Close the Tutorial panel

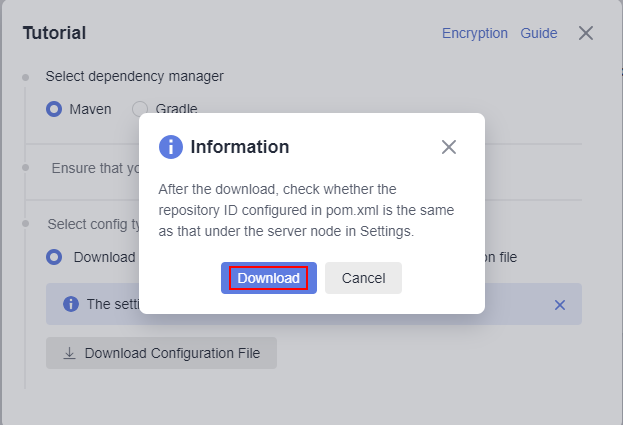586,33
